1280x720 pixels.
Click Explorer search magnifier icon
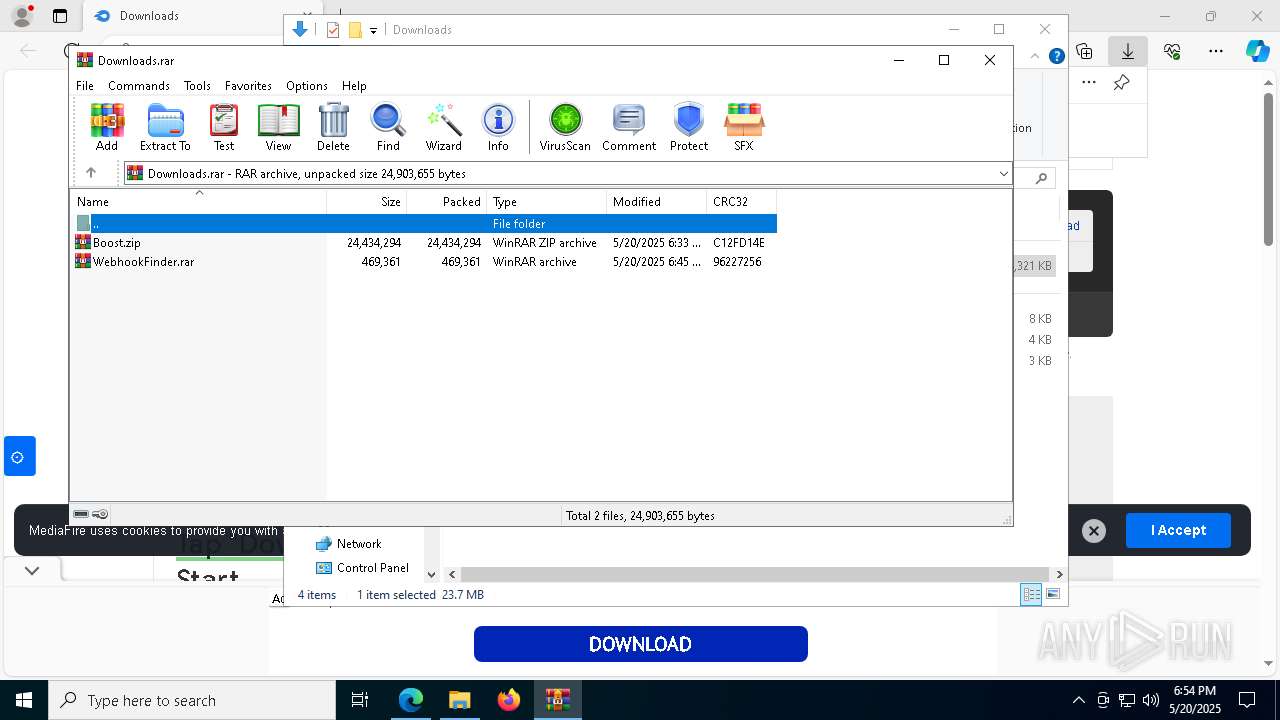pyautogui.click(x=1041, y=178)
